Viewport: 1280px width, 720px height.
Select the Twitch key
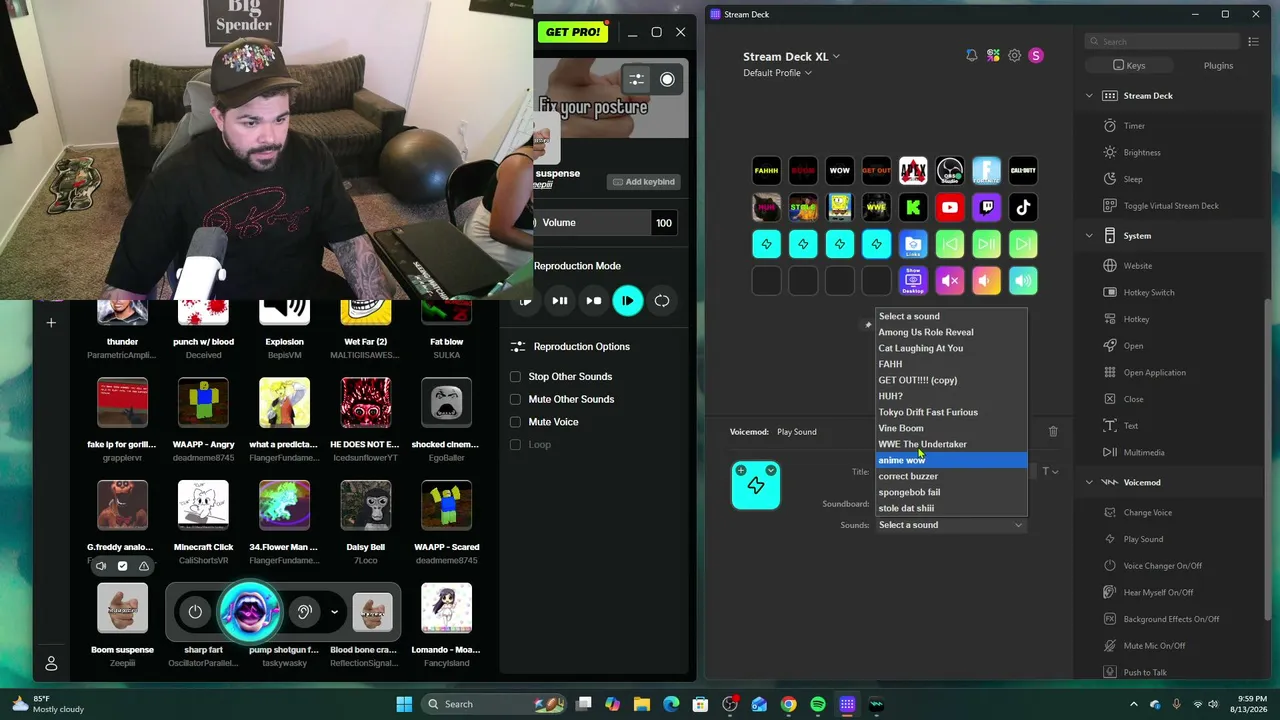tap(986, 207)
